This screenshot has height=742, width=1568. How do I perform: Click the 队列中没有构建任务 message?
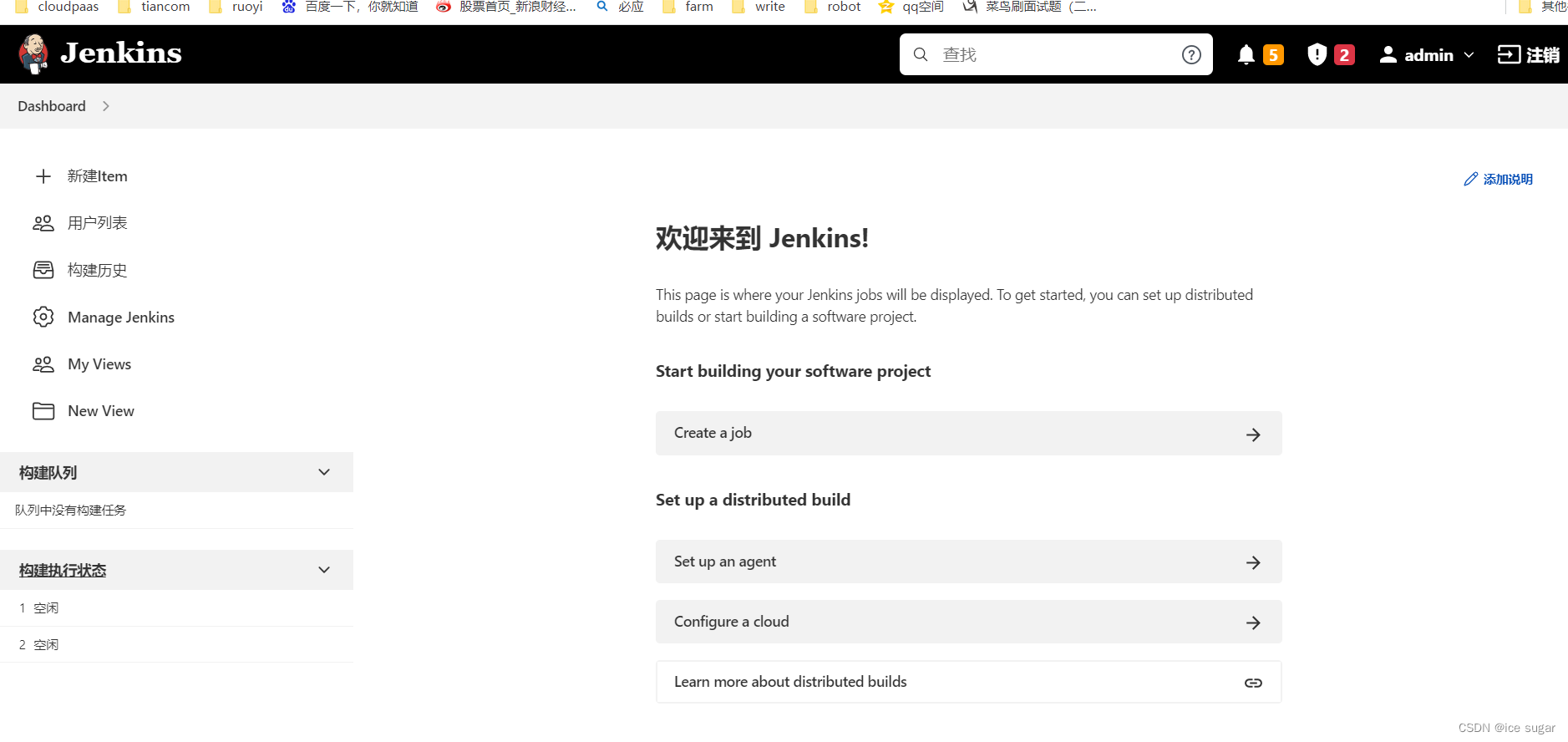pyautogui.click(x=71, y=511)
